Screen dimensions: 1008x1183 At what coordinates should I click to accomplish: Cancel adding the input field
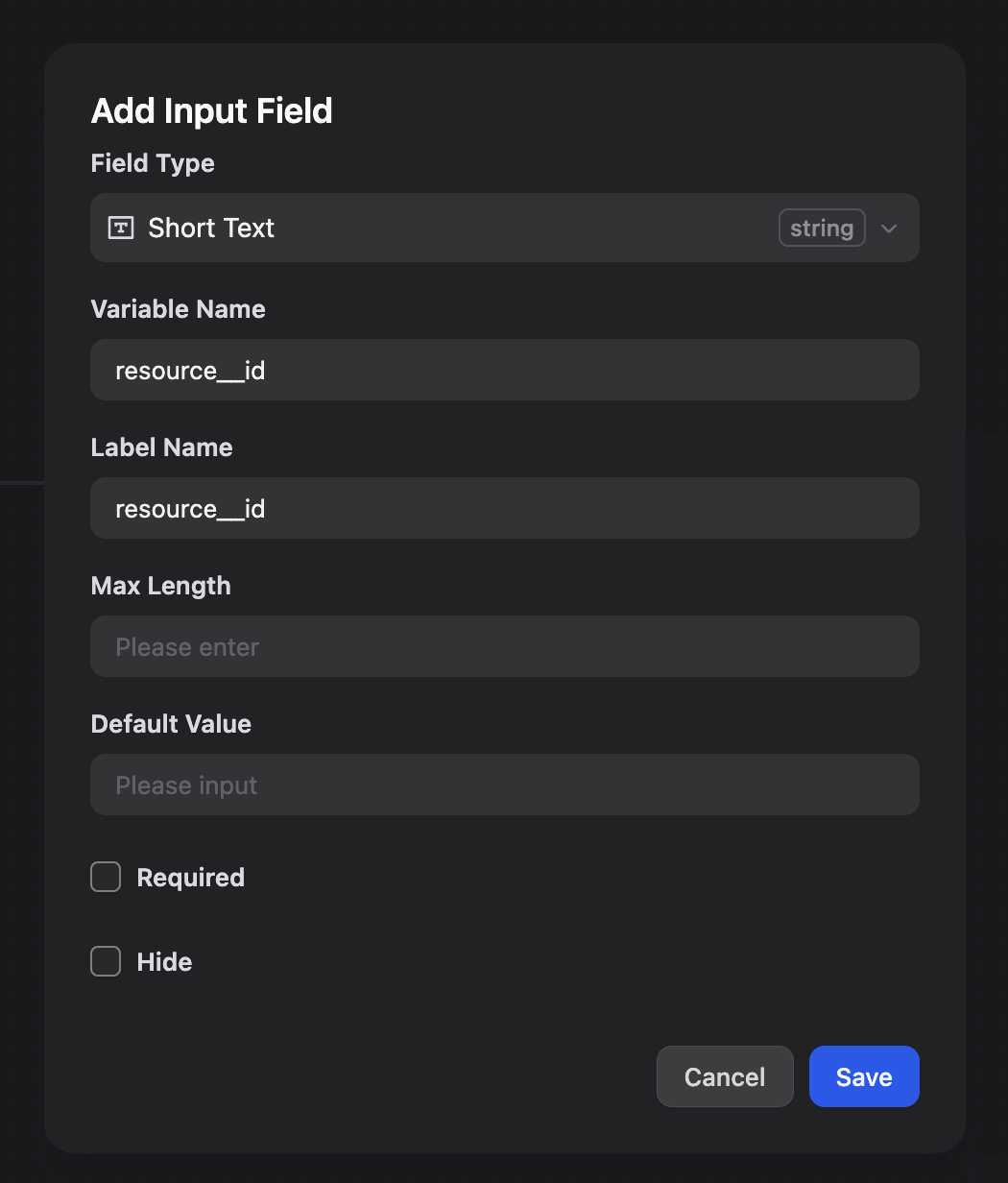[x=725, y=1076]
